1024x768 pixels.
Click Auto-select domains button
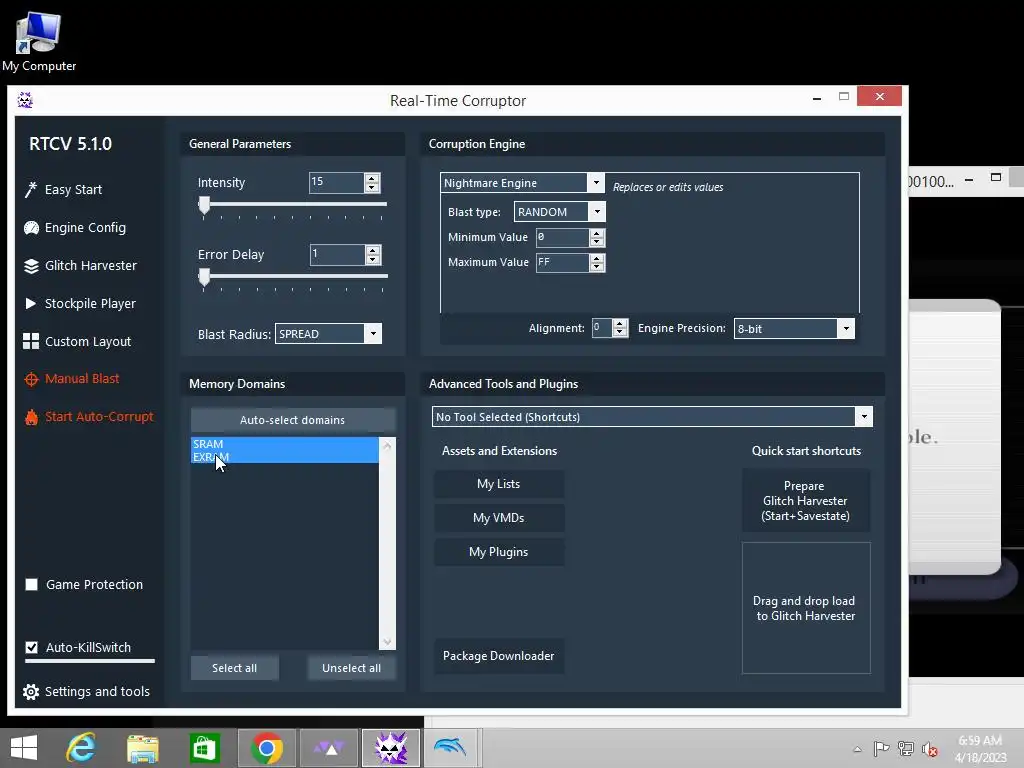tap(293, 420)
